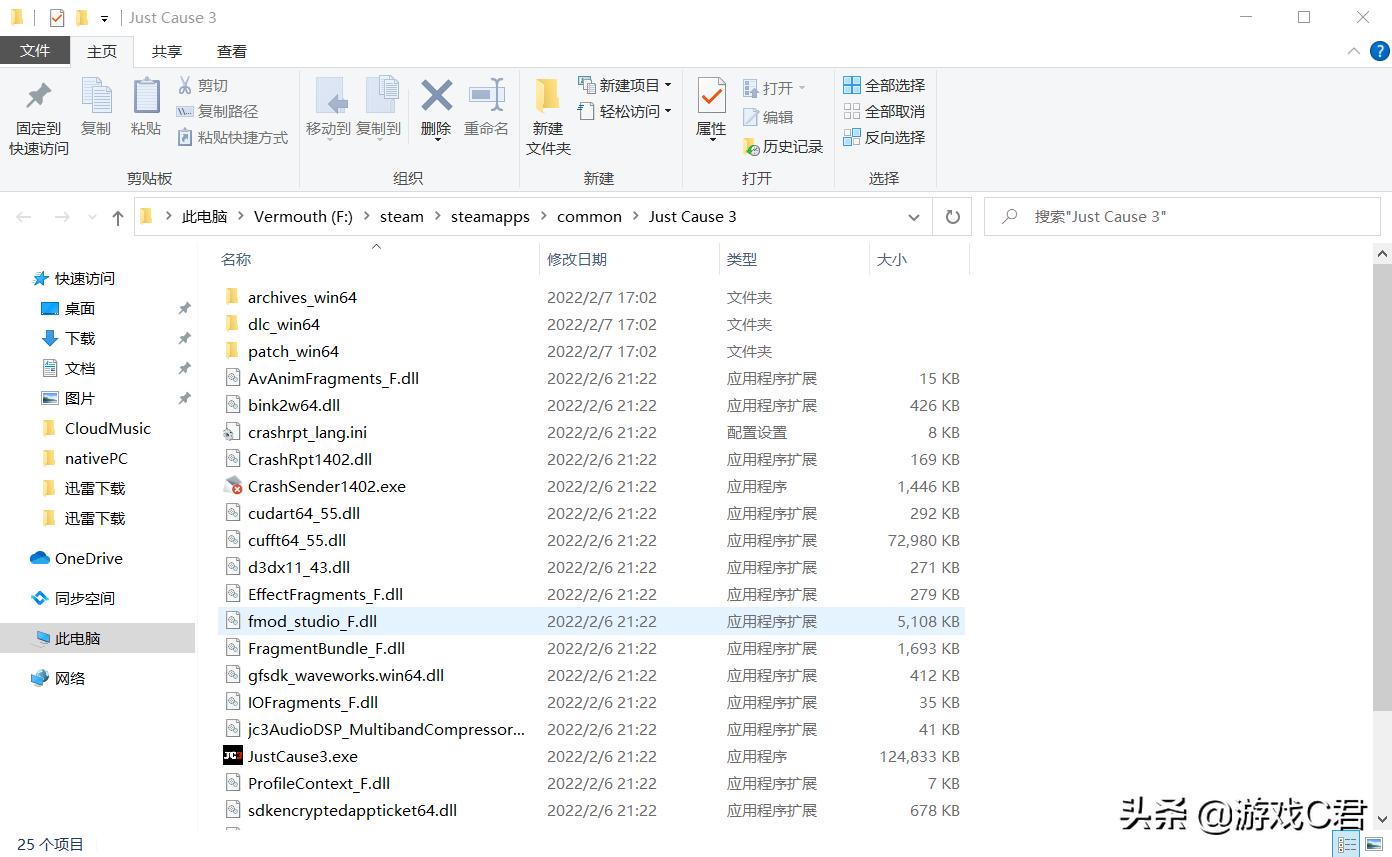Click steamapps in the breadcrumb path
Viewport: 1392px width, 857px height.
(490, 217)
